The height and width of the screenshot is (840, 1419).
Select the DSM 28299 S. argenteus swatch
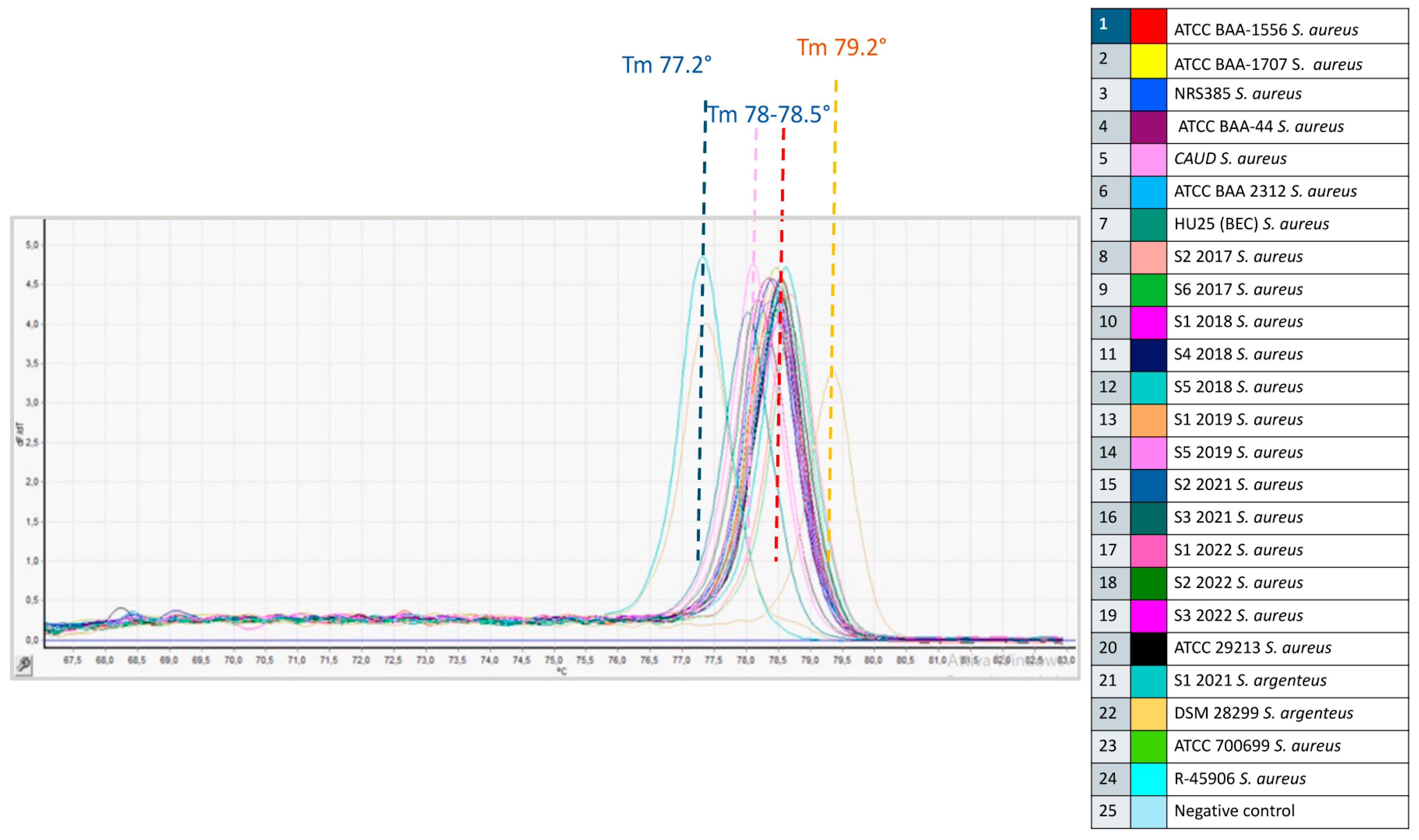click(1148, 714)
